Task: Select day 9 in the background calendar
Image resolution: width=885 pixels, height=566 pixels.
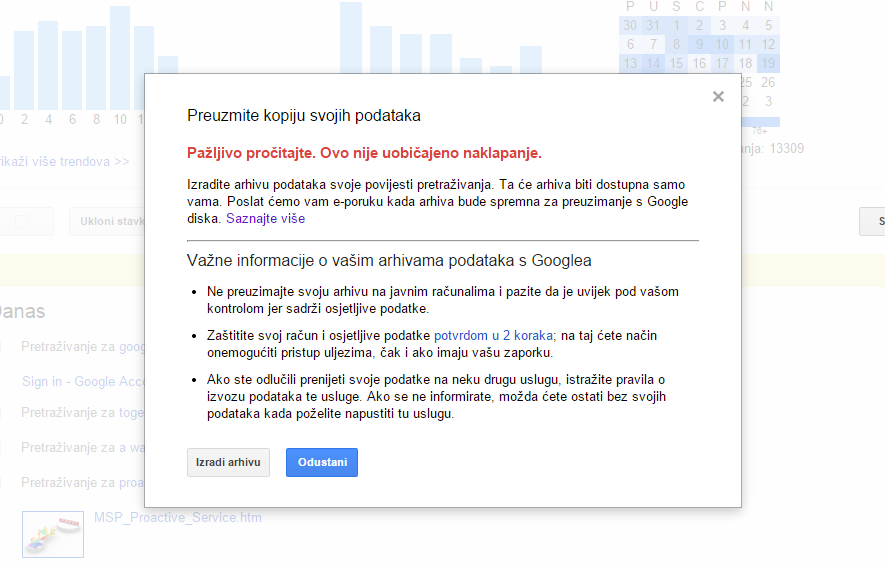Action: click(699, 44)
